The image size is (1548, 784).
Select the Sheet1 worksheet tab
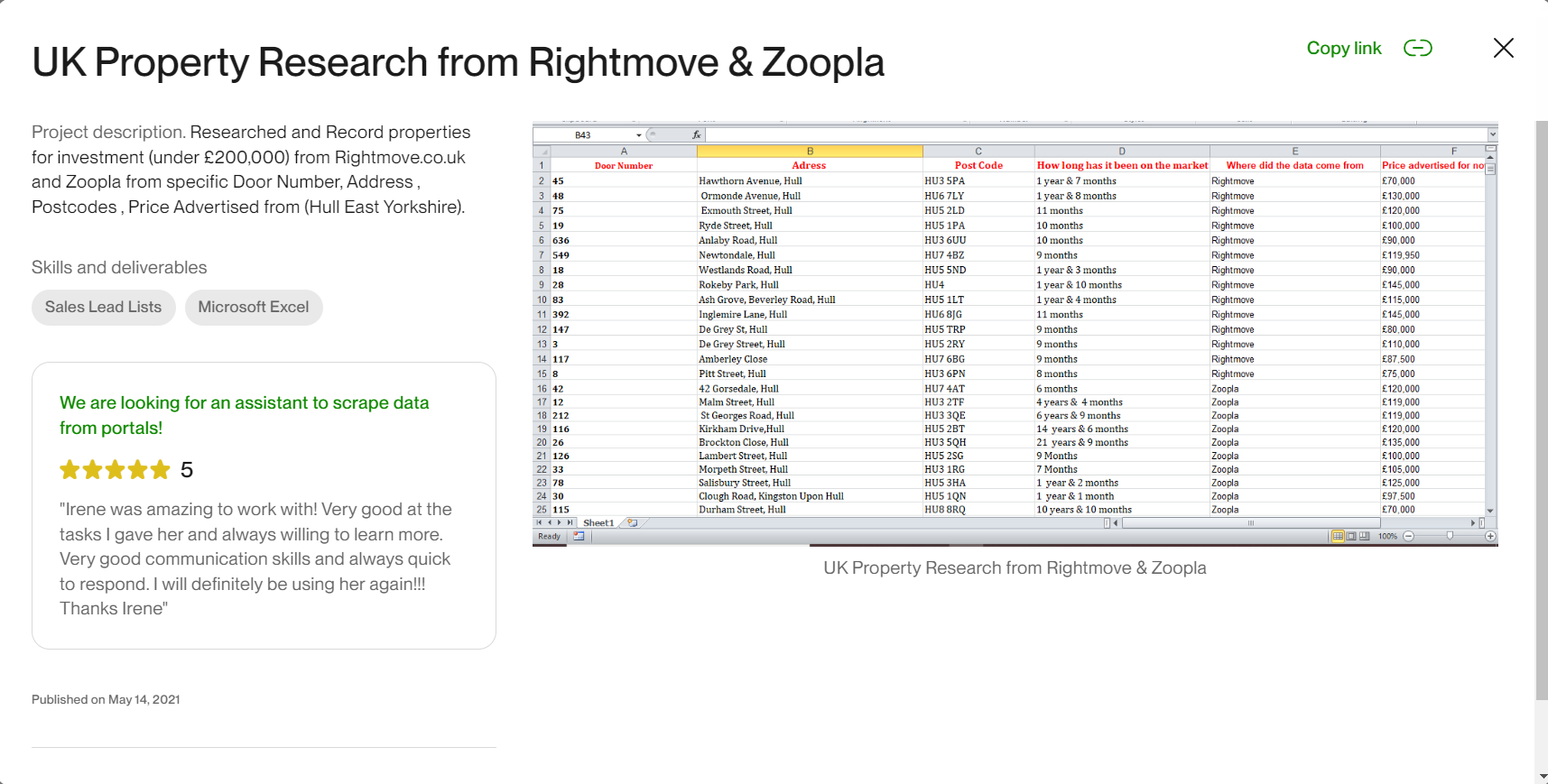pos(598,523)
